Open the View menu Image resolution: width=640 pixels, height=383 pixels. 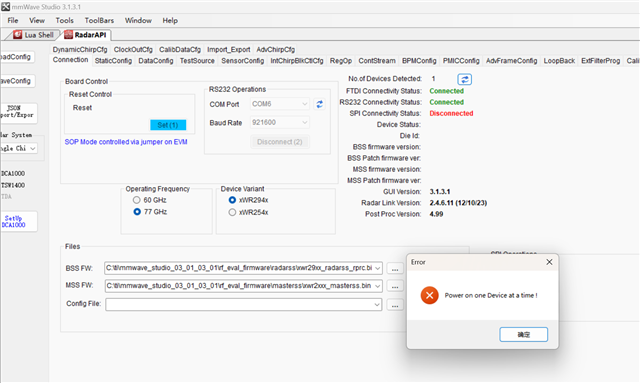37,20
